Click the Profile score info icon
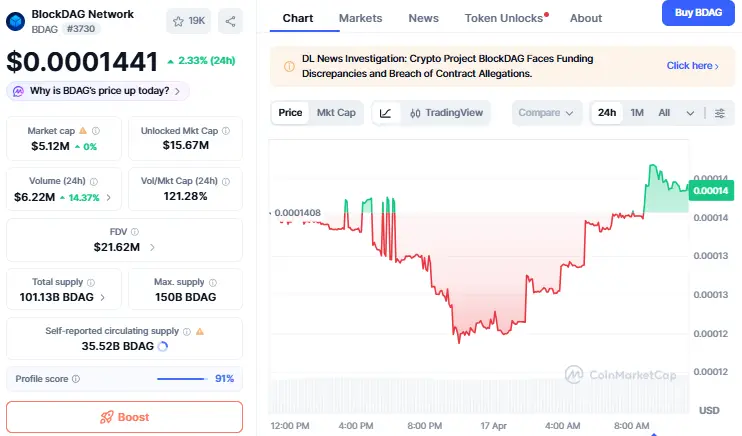The width and height of the screenshot is (742, 436). point(76,379)
